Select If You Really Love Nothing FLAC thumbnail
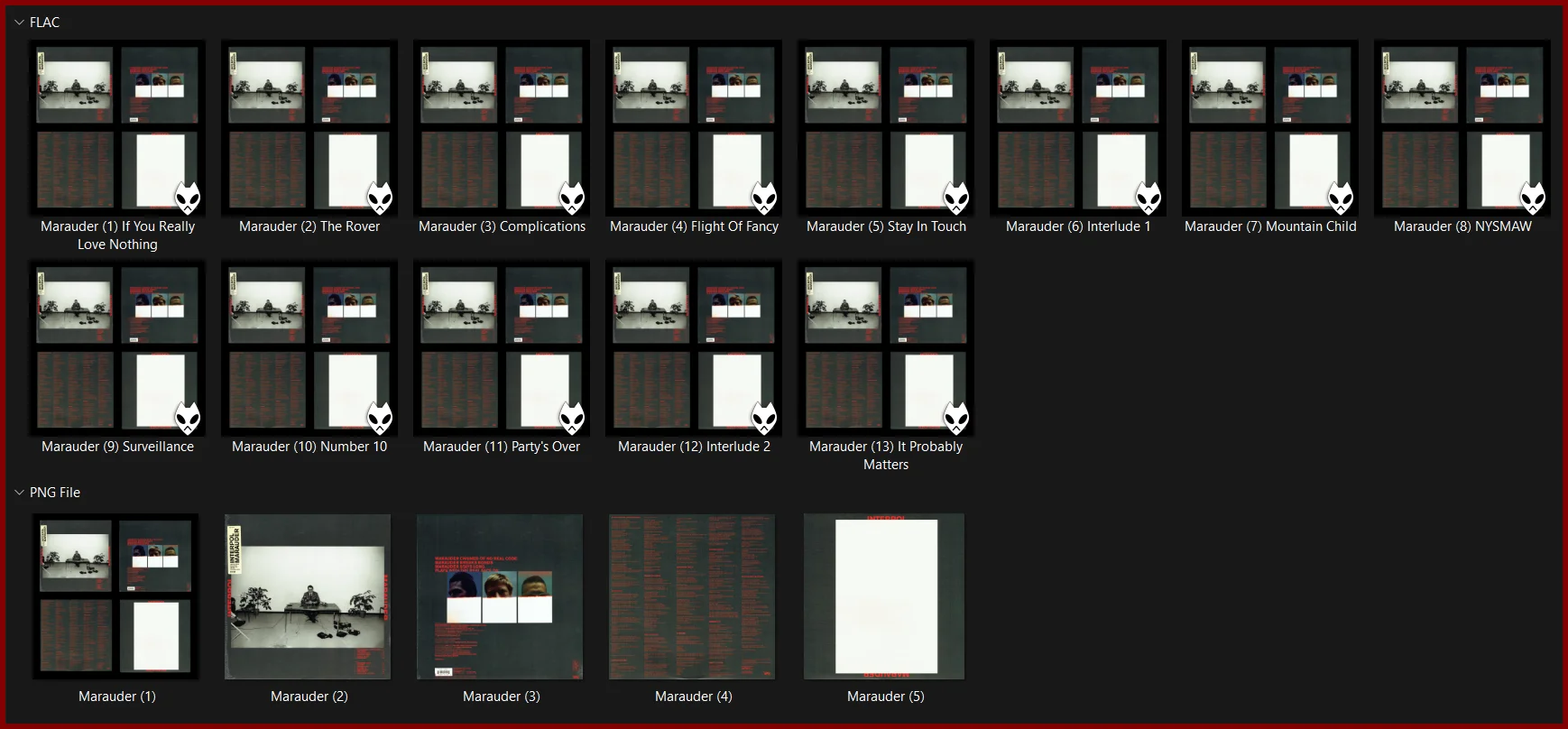This screenshot has height=729, width=1568. pos(117,127)
